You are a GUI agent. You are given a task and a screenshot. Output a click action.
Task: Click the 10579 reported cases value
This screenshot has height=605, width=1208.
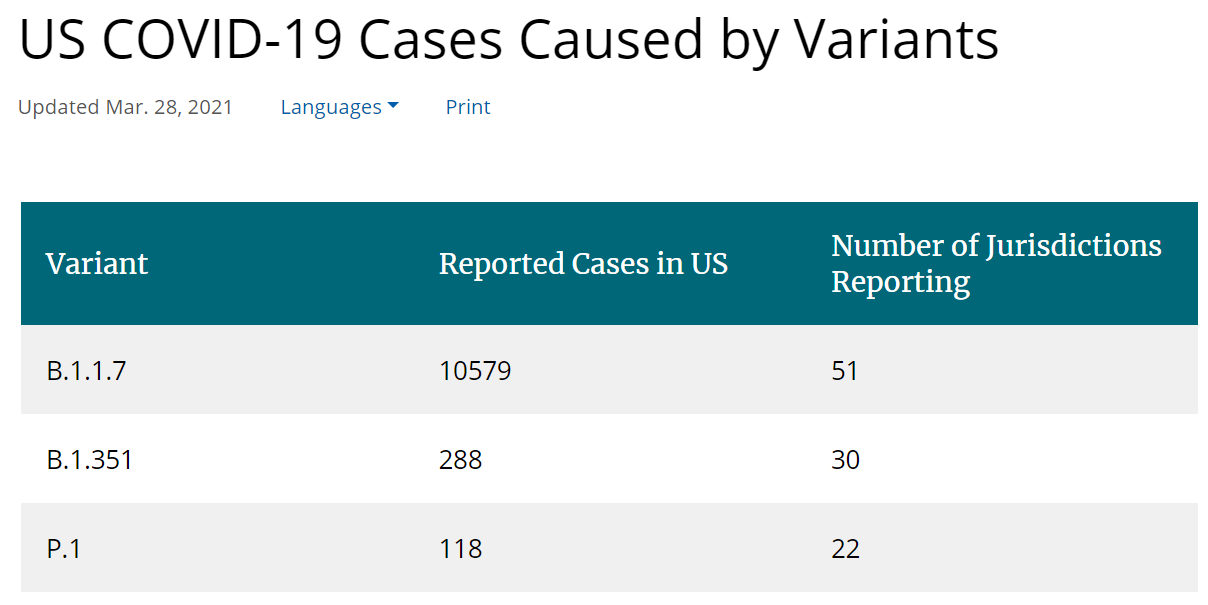[x=475, y=371]
